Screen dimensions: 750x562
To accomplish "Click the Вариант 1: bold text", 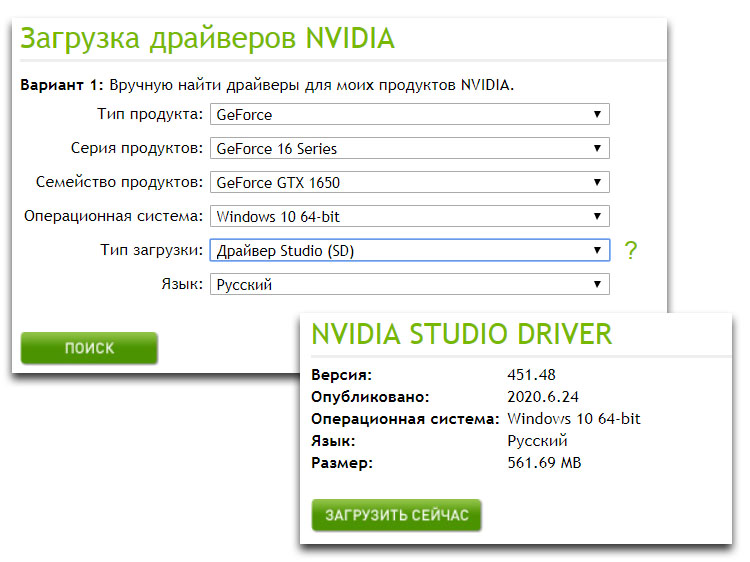I will point(62,85).
